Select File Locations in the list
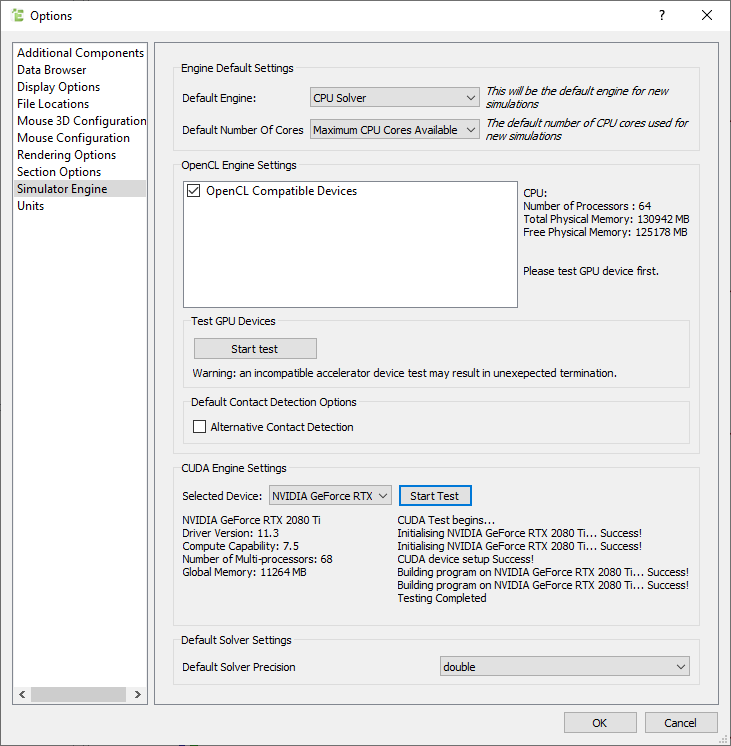Viewport: 731px width, 746px height. [x=53, y=104]
